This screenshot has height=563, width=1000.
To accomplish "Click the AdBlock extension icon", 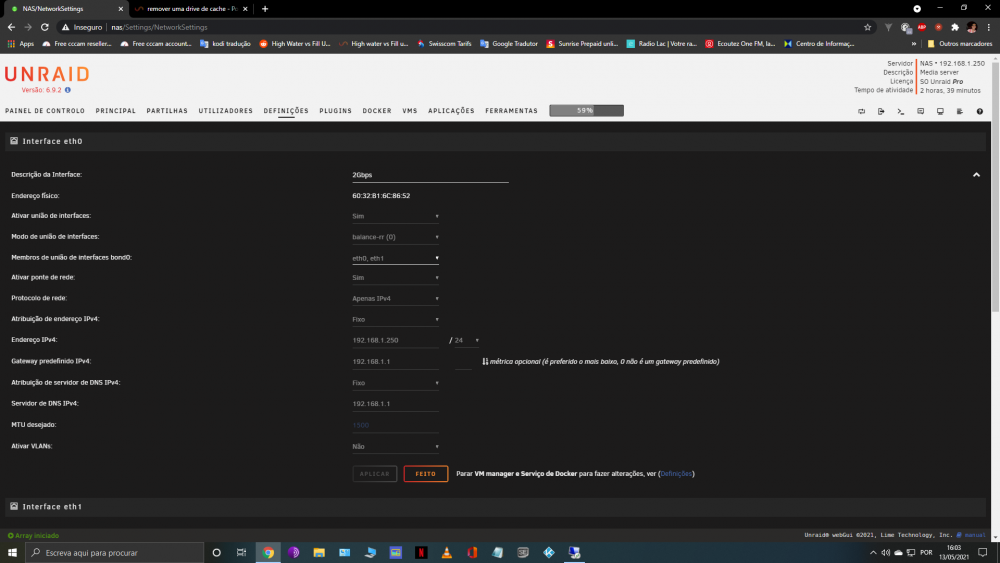I will (x=922, y=27).
